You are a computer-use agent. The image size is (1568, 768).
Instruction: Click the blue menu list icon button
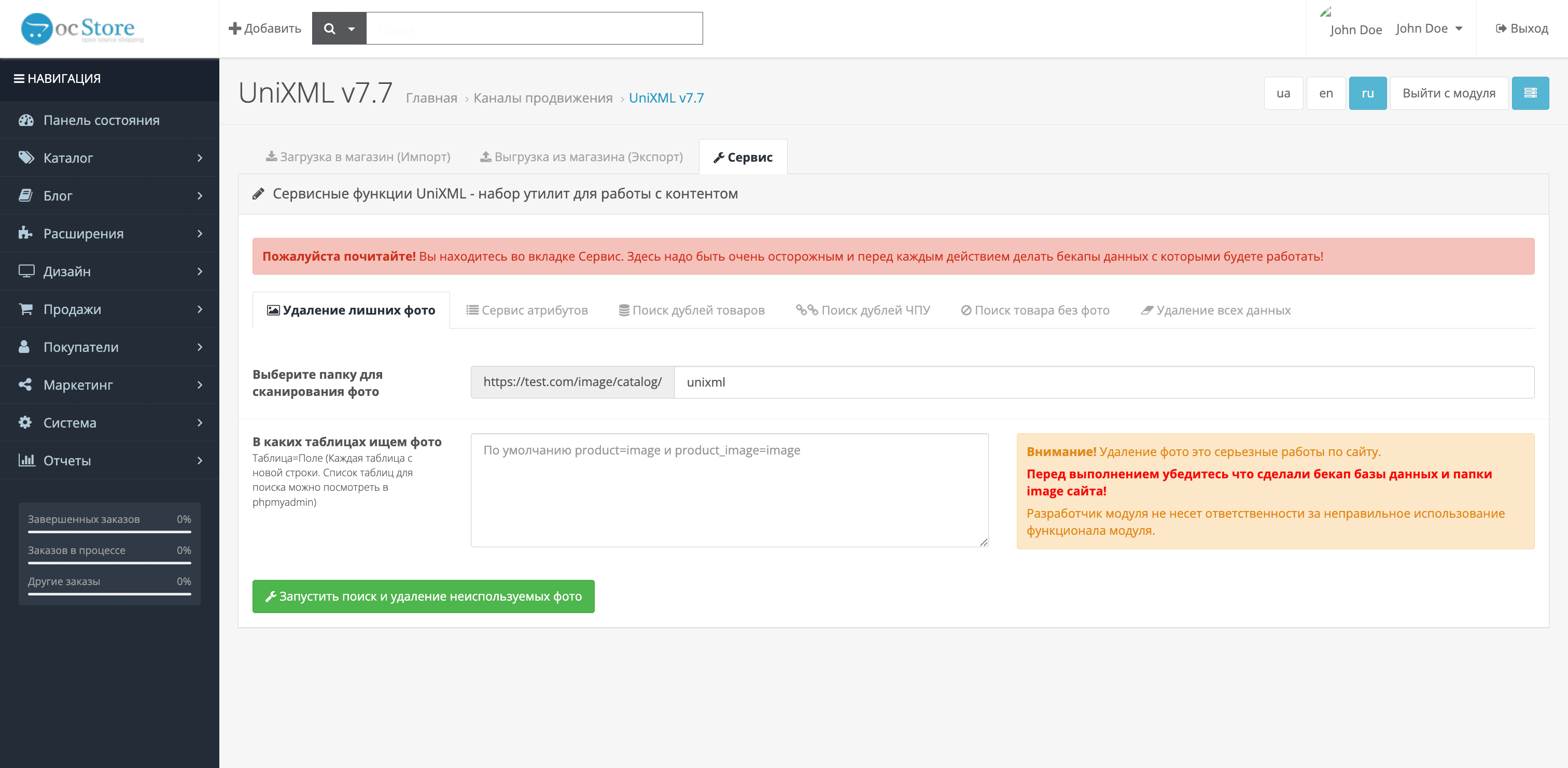click(1530, 92)
